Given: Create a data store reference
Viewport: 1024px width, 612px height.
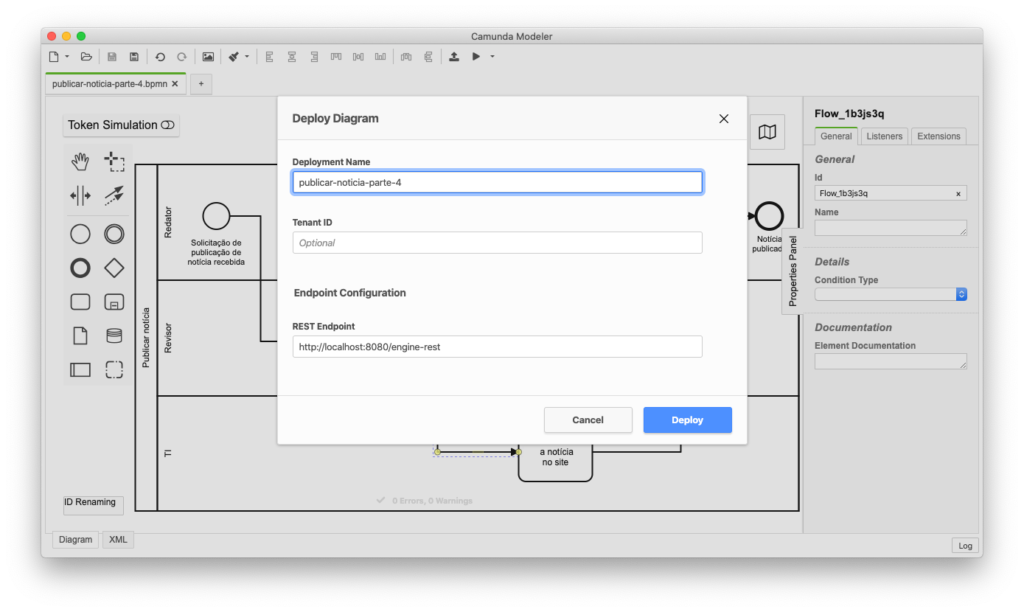Looking at the screenshot, I should tap(114, 336).
